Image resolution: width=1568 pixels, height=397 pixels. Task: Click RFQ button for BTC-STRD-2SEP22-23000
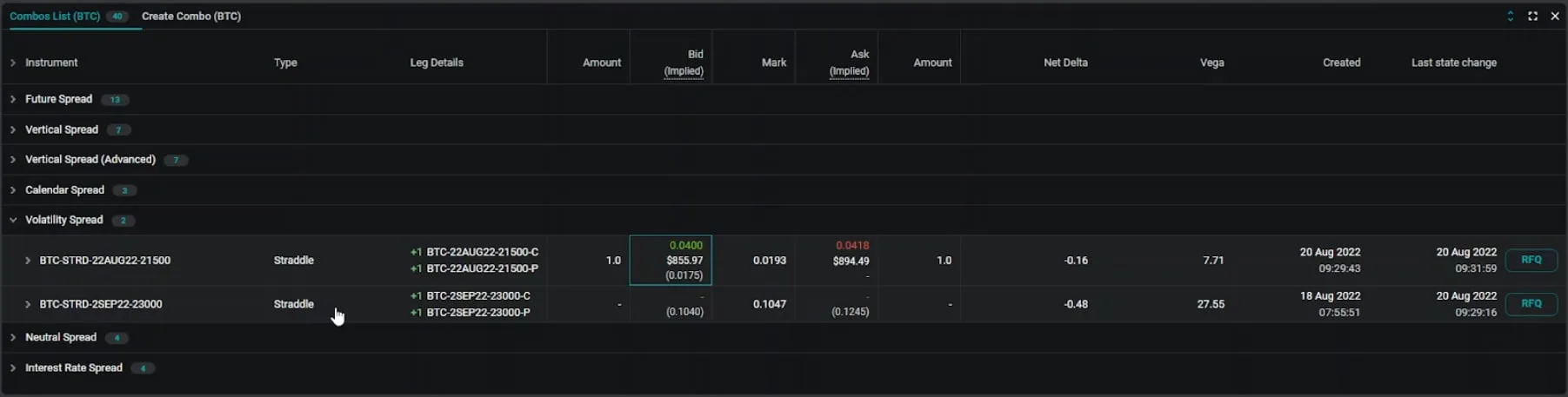pos(1531,304)
